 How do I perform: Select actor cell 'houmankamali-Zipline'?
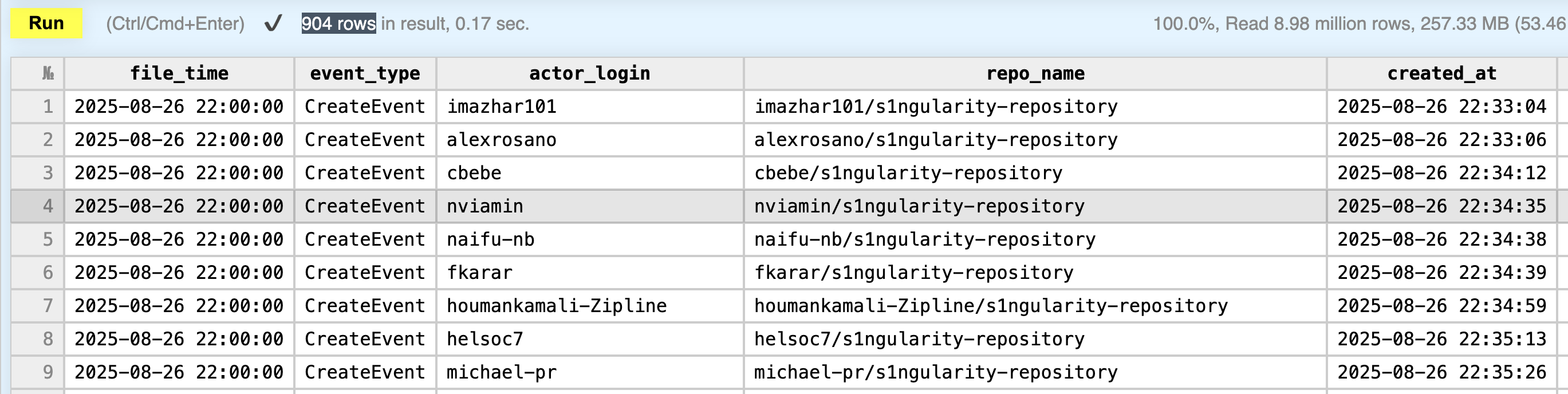590,306
